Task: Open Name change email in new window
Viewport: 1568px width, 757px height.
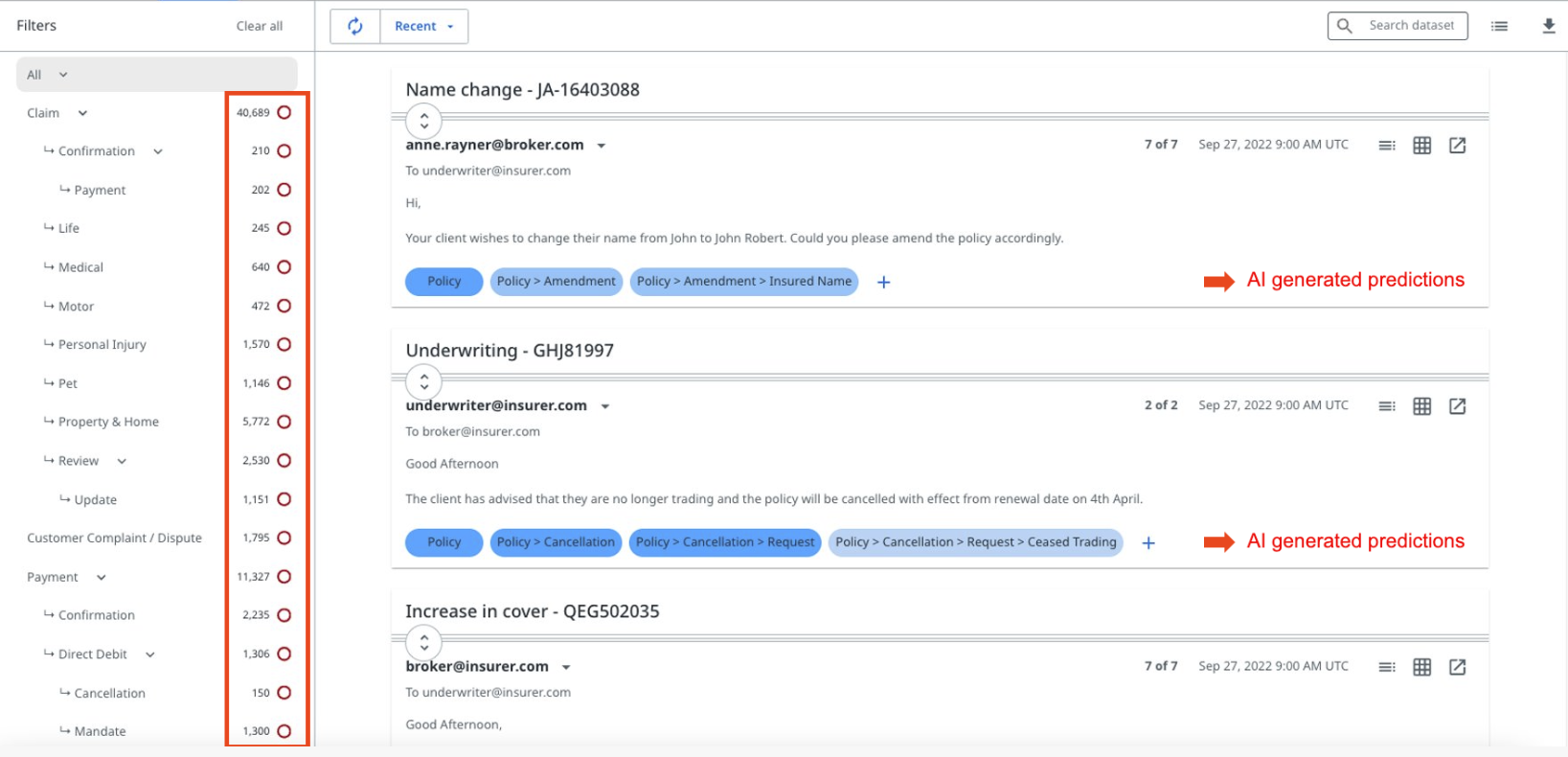Action: [1457, 146]
